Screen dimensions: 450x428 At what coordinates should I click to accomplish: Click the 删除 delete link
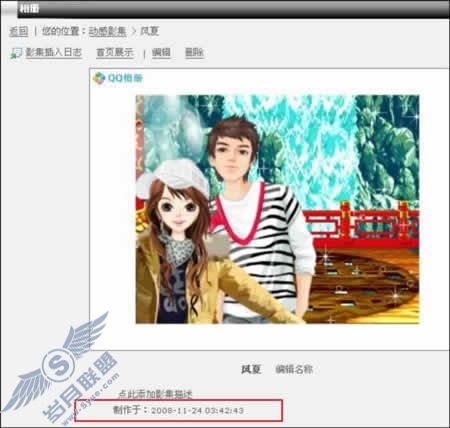(x=194, y=52)
